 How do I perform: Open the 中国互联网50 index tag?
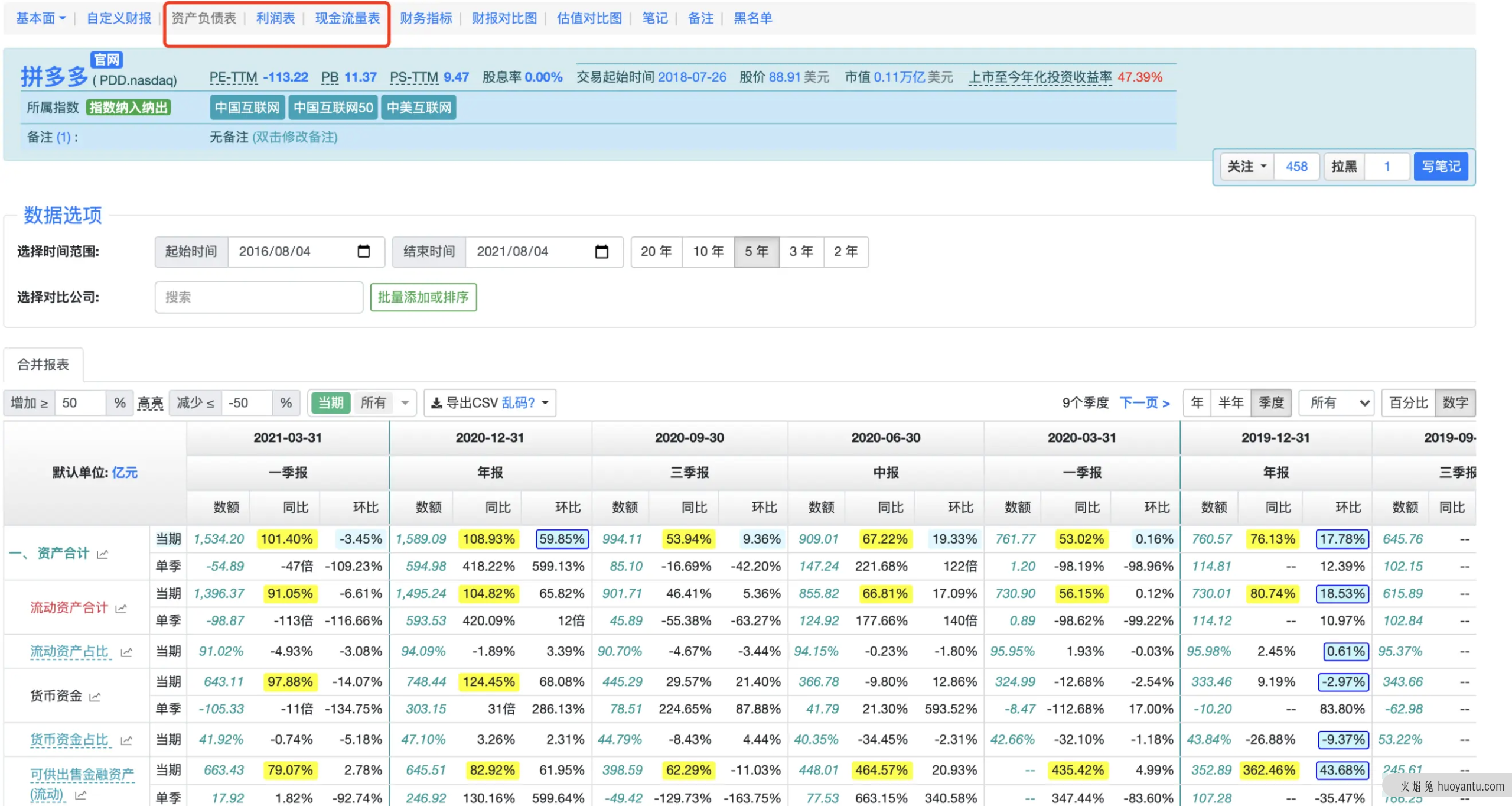(x=333, y=108)
